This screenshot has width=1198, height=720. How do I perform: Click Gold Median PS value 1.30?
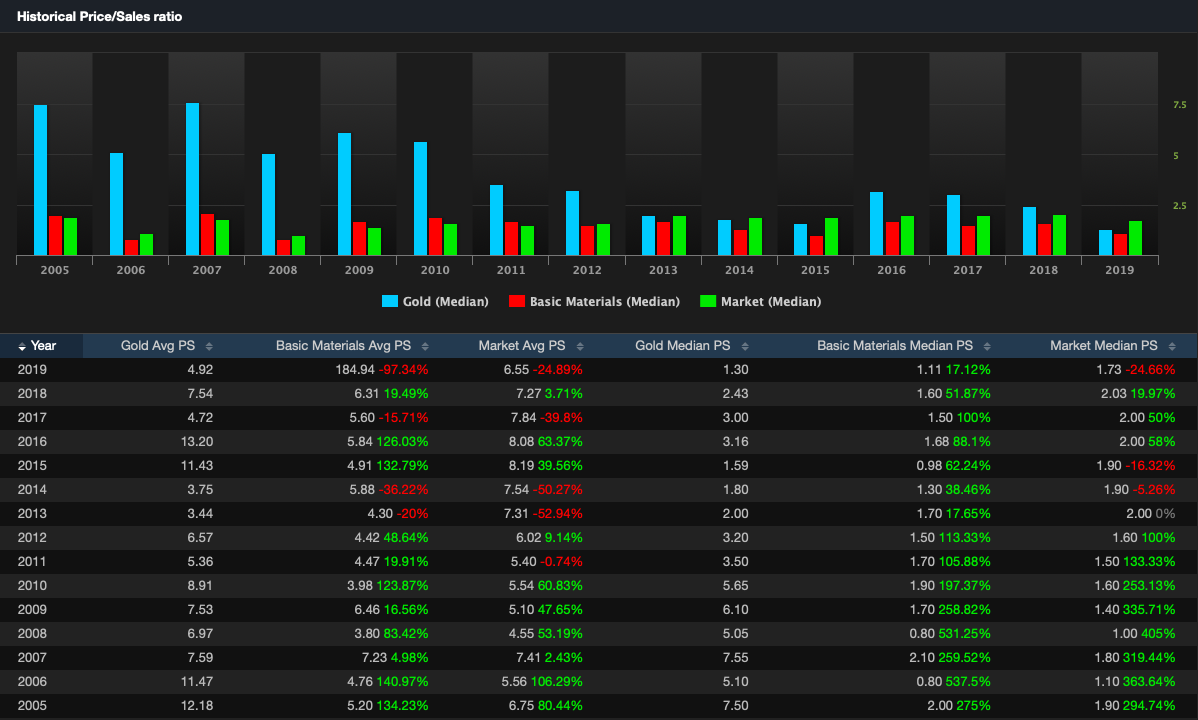click(736, 370)
